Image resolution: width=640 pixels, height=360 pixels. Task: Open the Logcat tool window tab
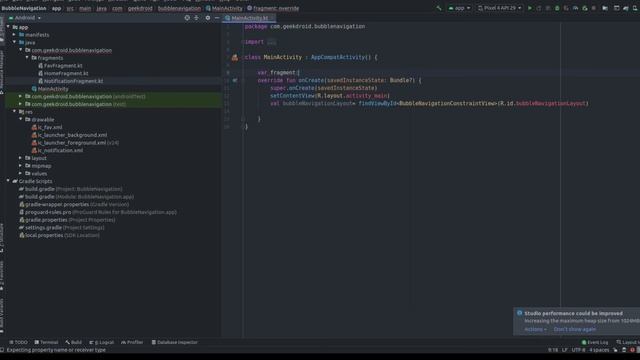pyautogui.click(x=102, y=342)
